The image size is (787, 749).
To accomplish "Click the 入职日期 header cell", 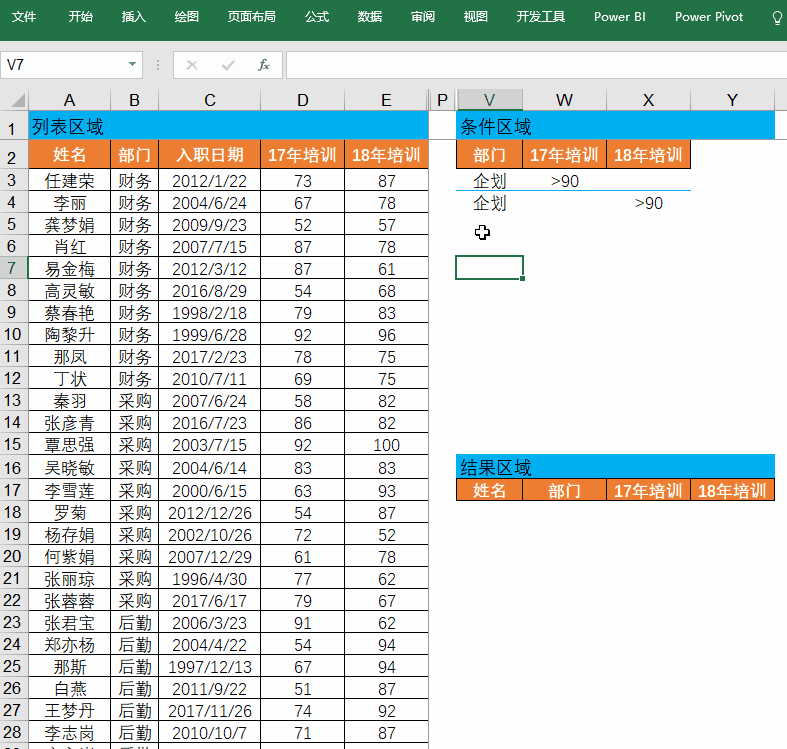I will click(x=210, y=155).
